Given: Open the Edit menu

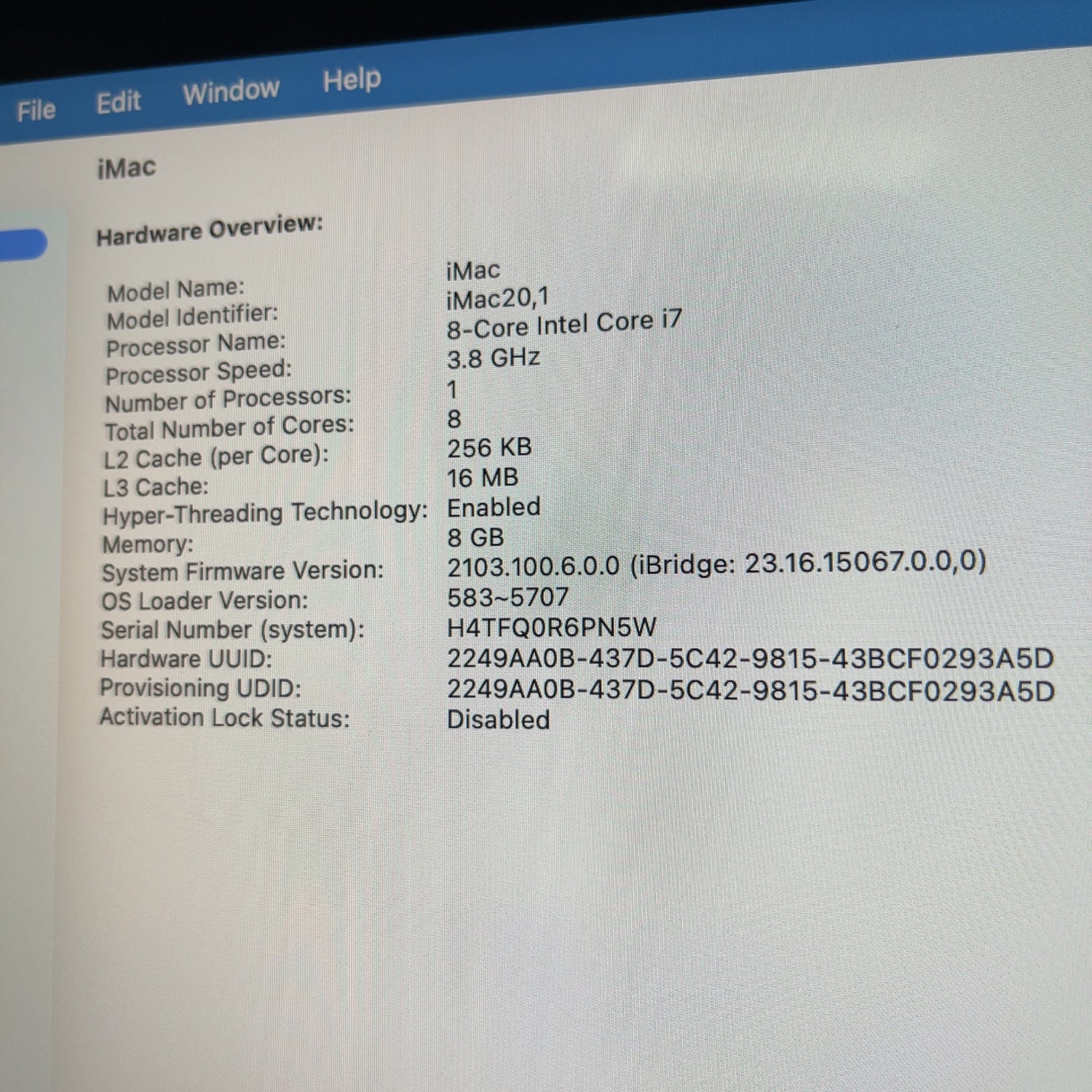Looking at the screenshot, I should [119, 102].
